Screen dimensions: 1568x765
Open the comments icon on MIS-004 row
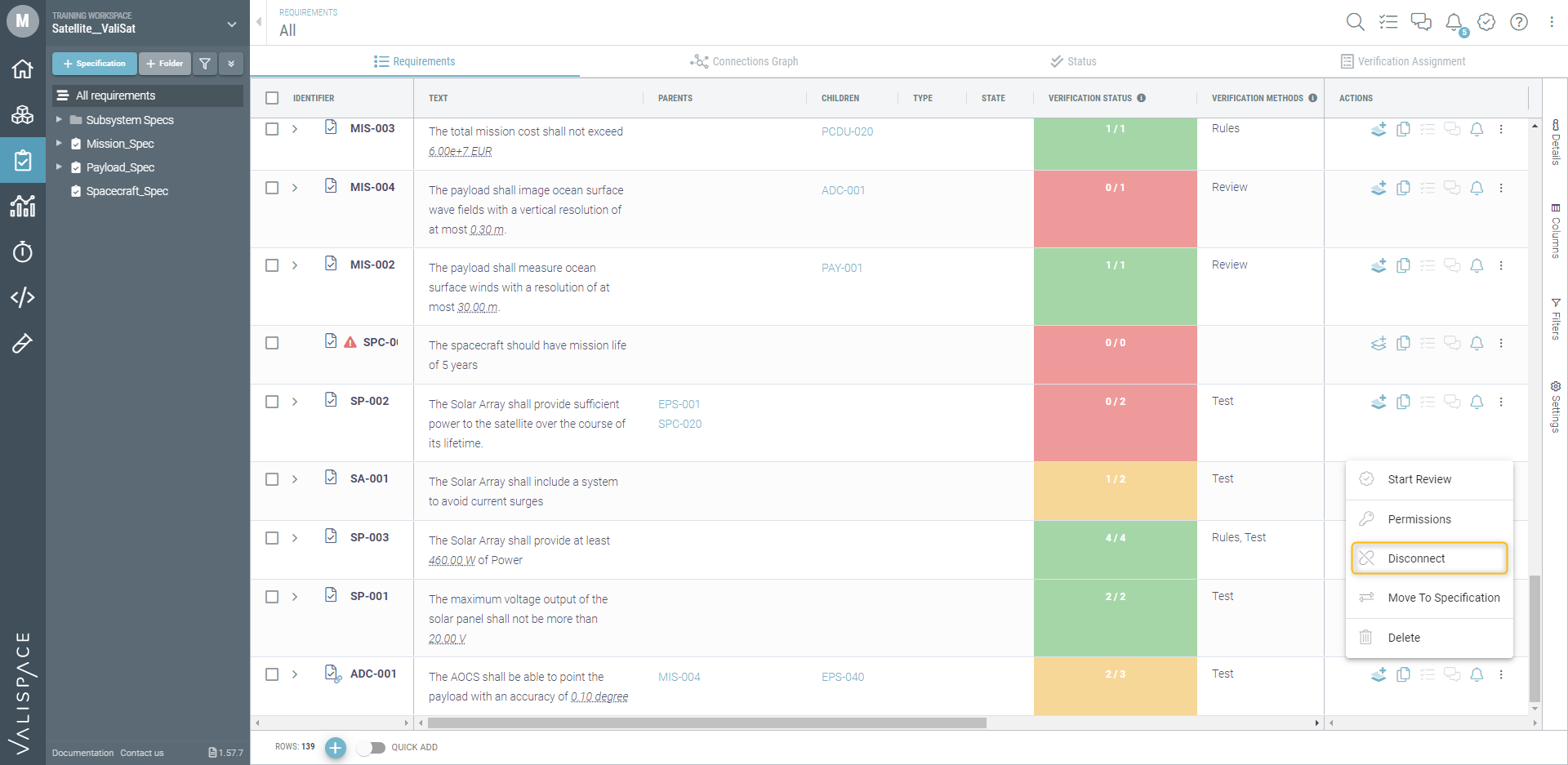1452,188
